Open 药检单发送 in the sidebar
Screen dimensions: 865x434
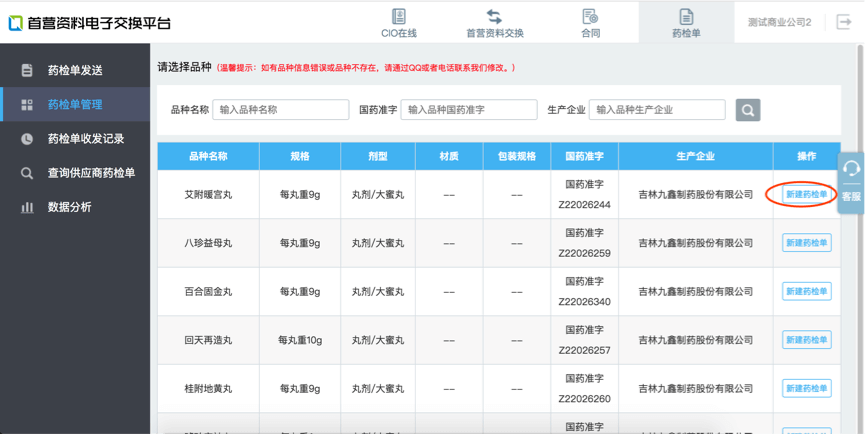(75, 70)
